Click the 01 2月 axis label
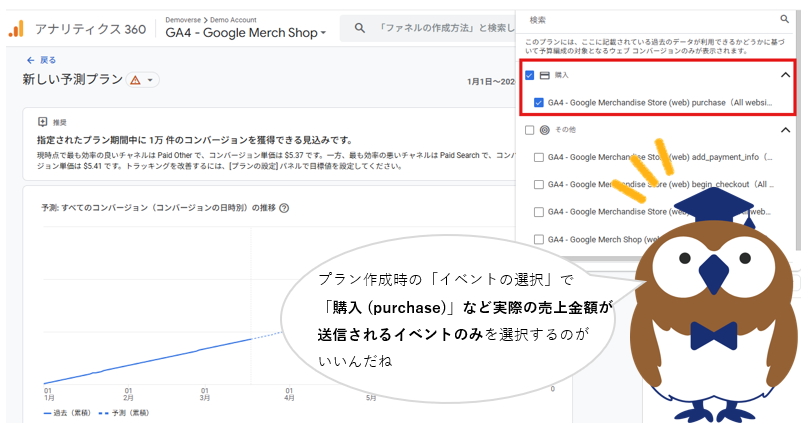 click(128, 394)
